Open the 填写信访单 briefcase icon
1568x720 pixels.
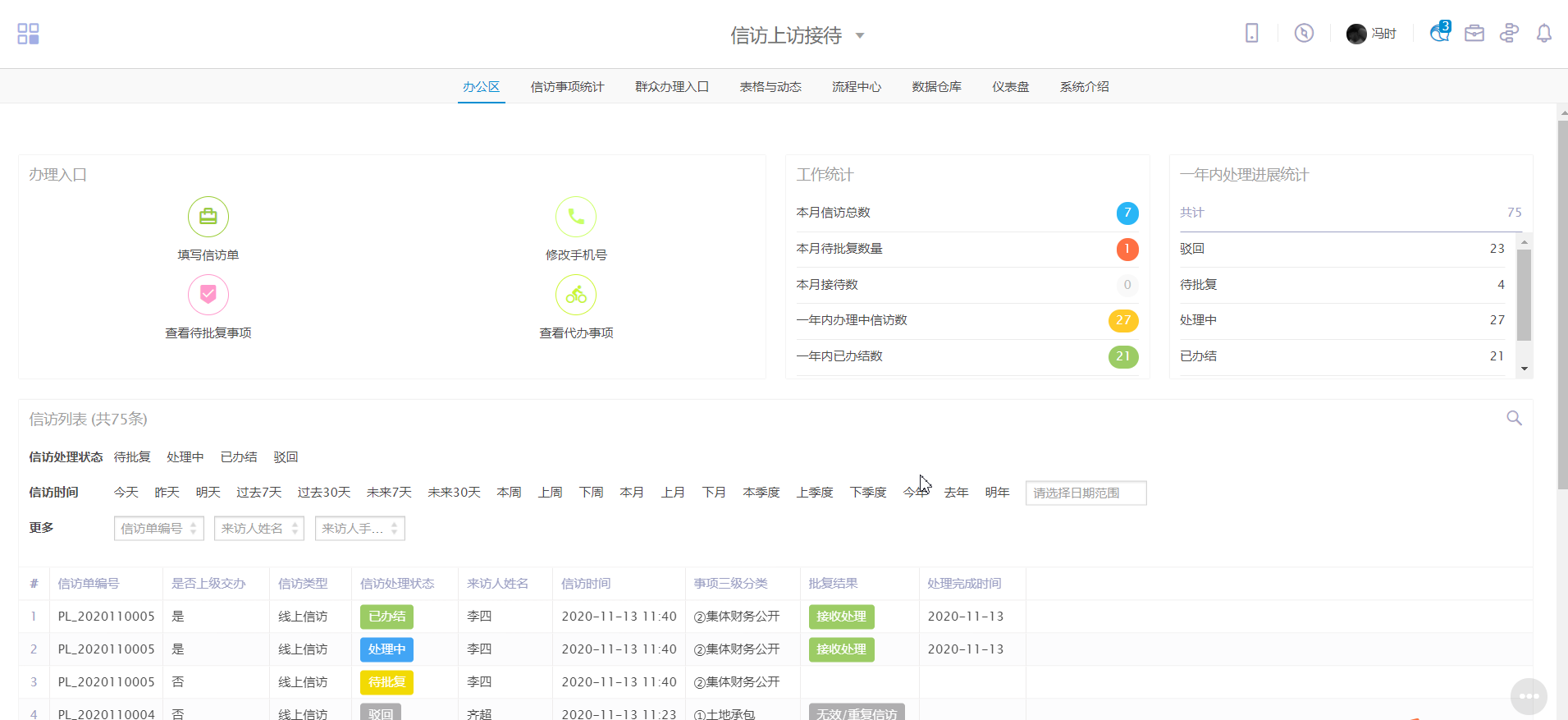[208, 217]
